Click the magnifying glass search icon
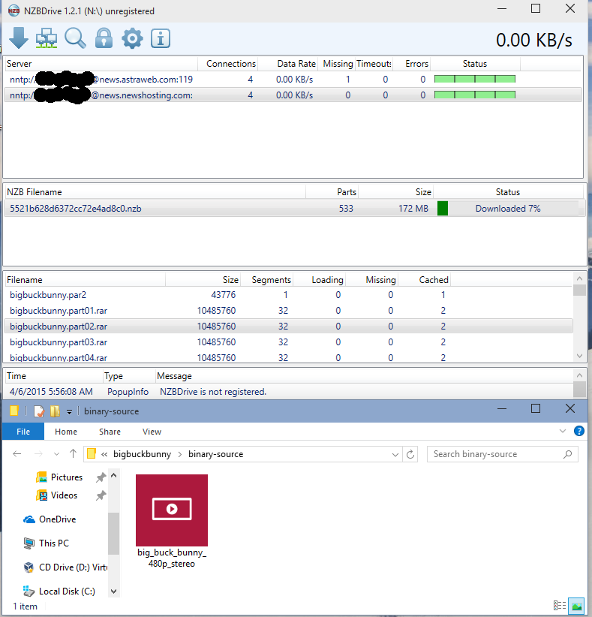 75,38
